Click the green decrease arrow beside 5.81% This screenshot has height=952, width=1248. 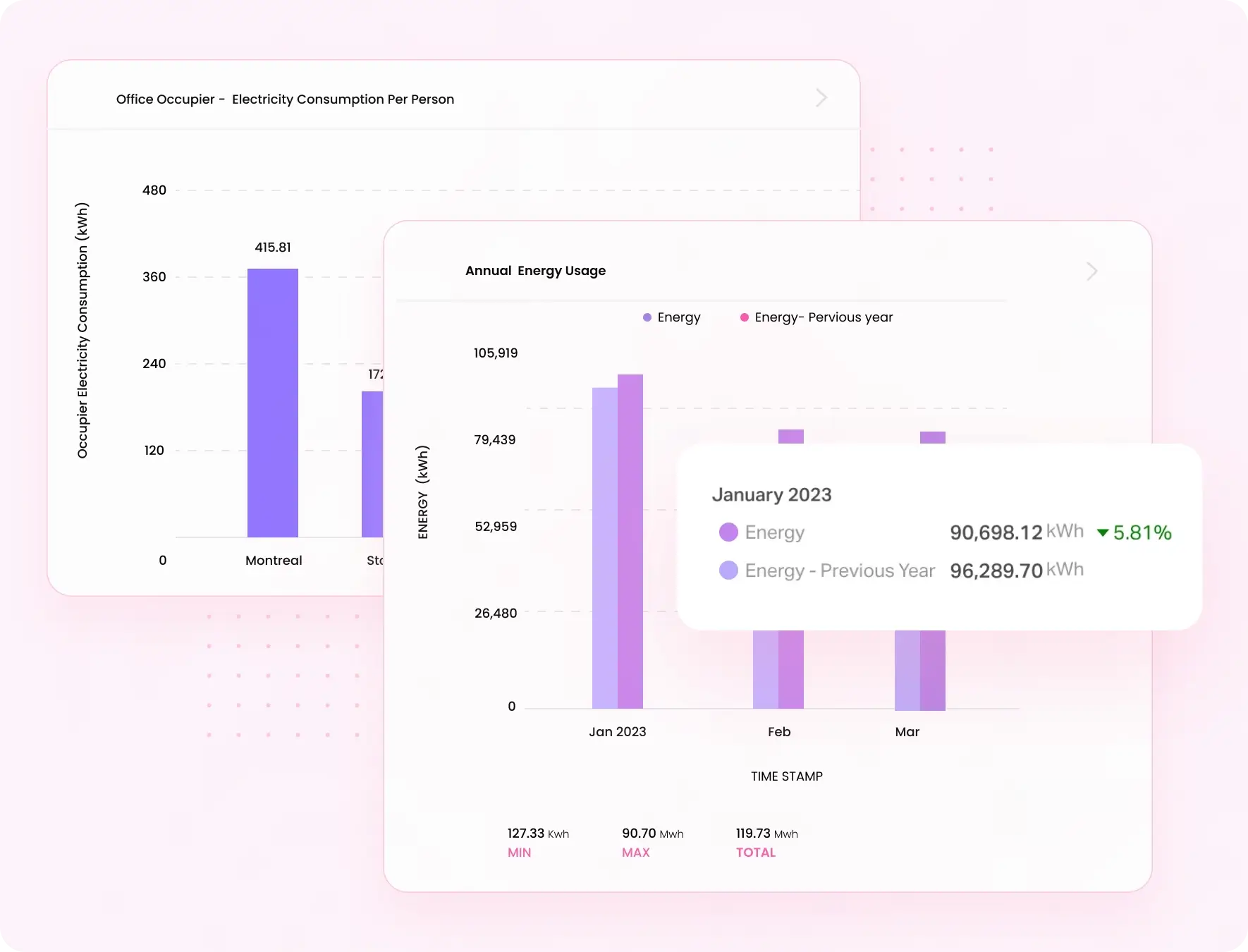click(x=1103, y=533)
